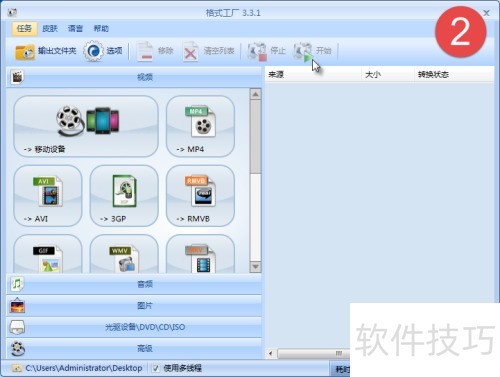Viewport: 500px width, 377px height.
Task: Click the task list horizontal scrollbar thumb
Action: coord(313,353)
